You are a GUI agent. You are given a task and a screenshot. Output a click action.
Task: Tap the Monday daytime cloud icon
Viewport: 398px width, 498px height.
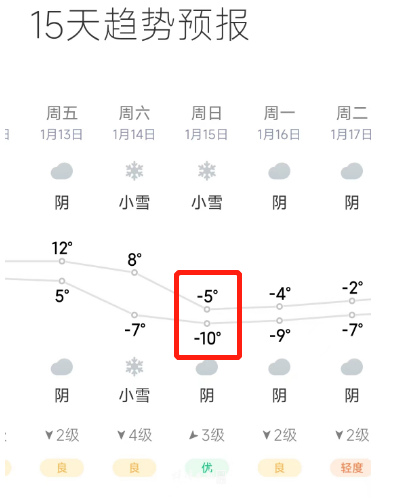coord(279,171)
